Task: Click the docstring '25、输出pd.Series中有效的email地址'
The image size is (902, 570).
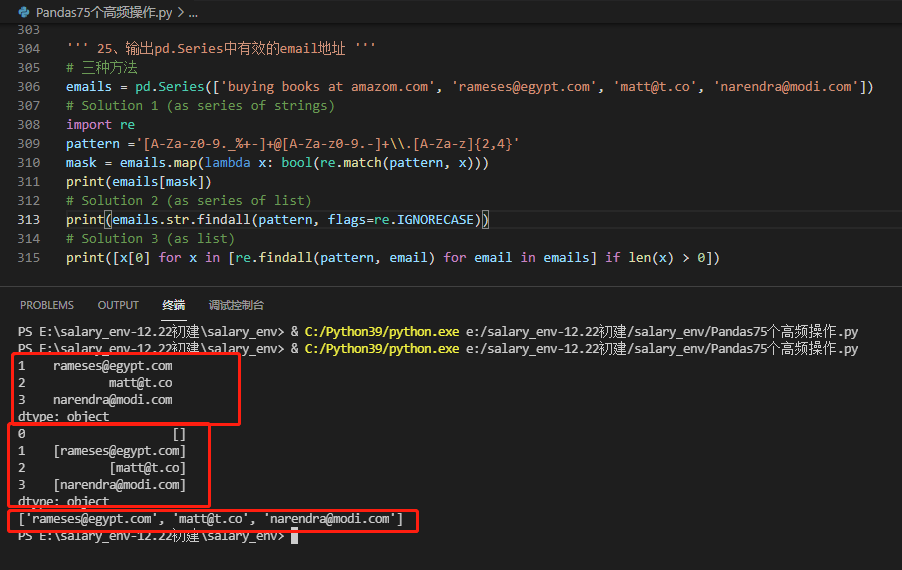Action: (221, 48)
